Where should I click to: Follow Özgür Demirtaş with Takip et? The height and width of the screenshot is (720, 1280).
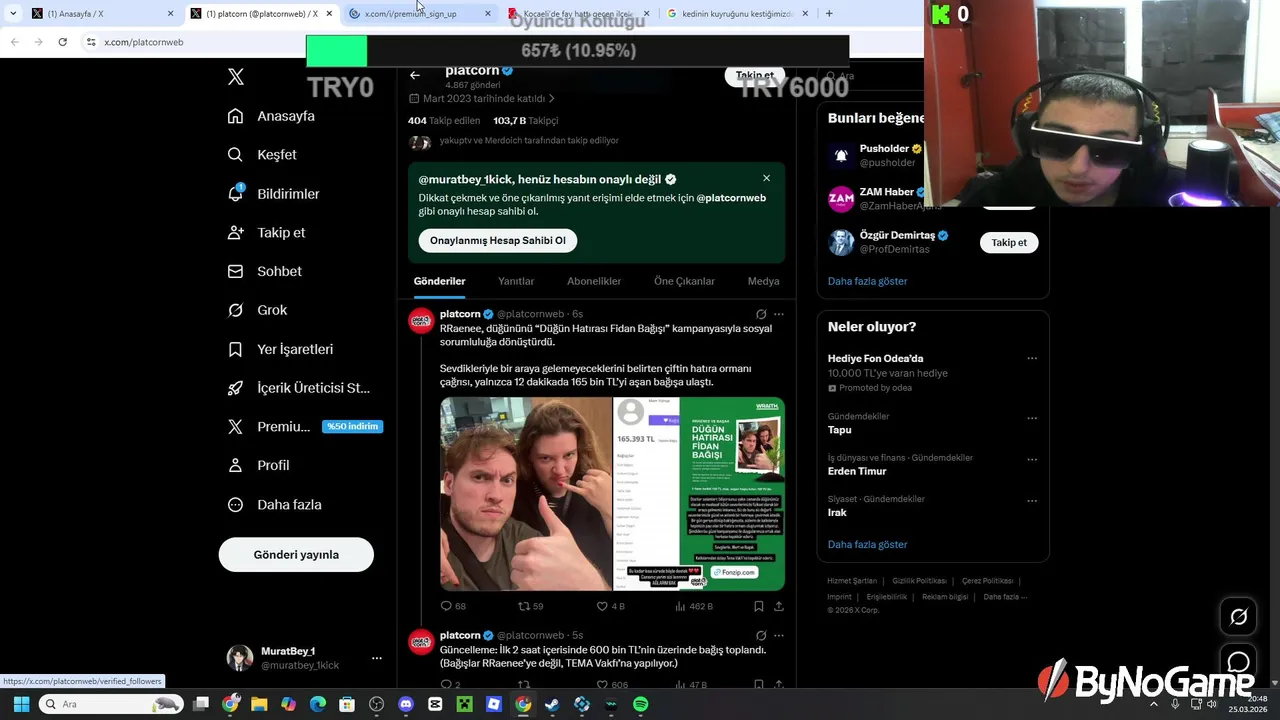1009,243
